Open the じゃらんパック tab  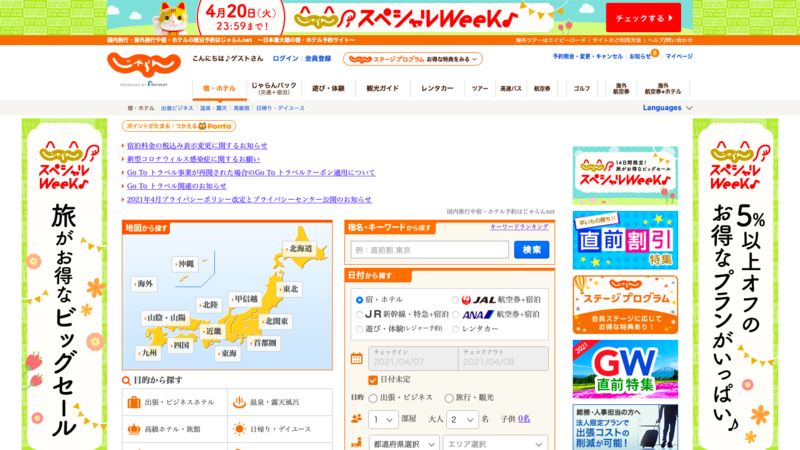273,88
